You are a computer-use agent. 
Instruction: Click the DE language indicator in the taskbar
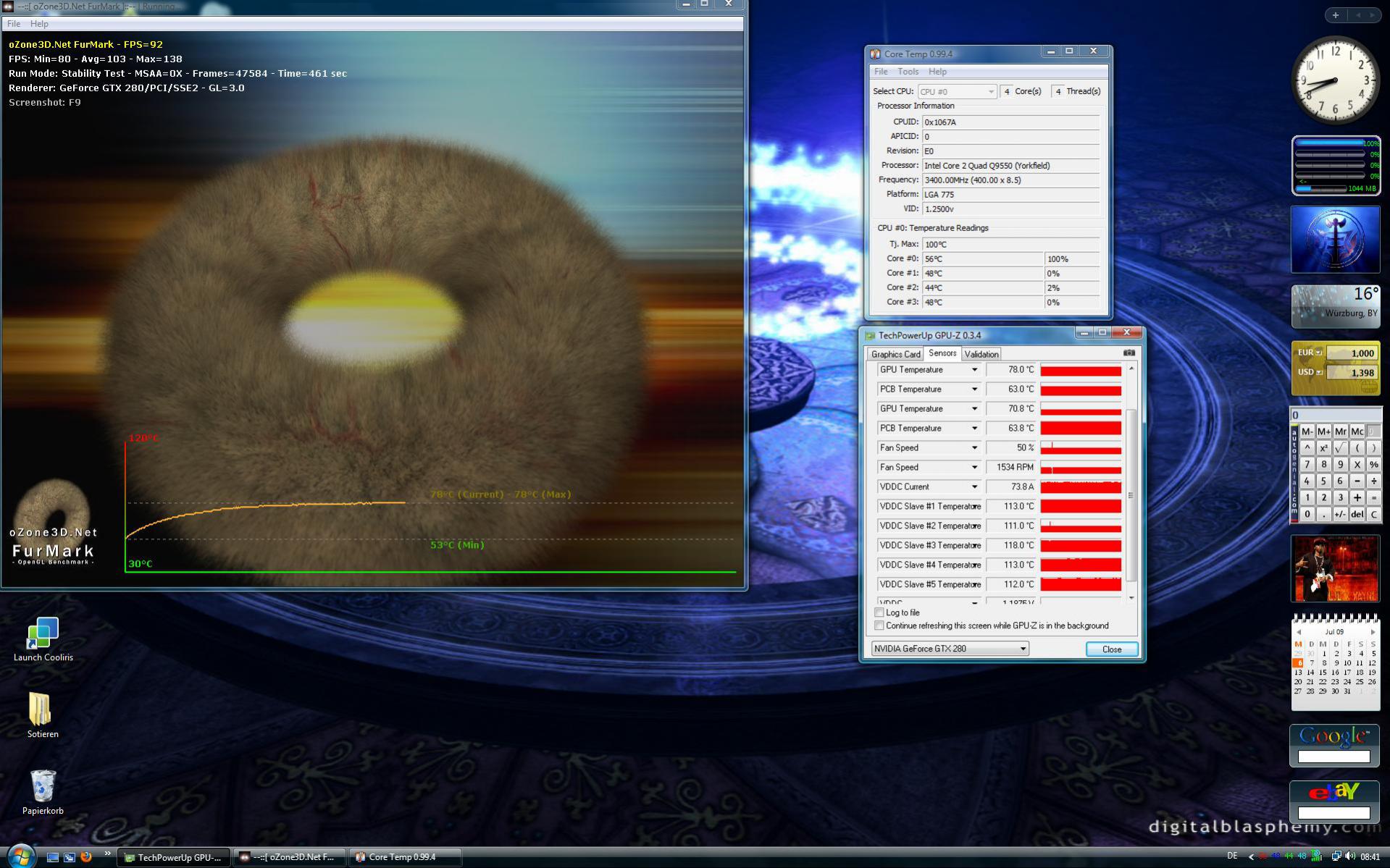1232,856
